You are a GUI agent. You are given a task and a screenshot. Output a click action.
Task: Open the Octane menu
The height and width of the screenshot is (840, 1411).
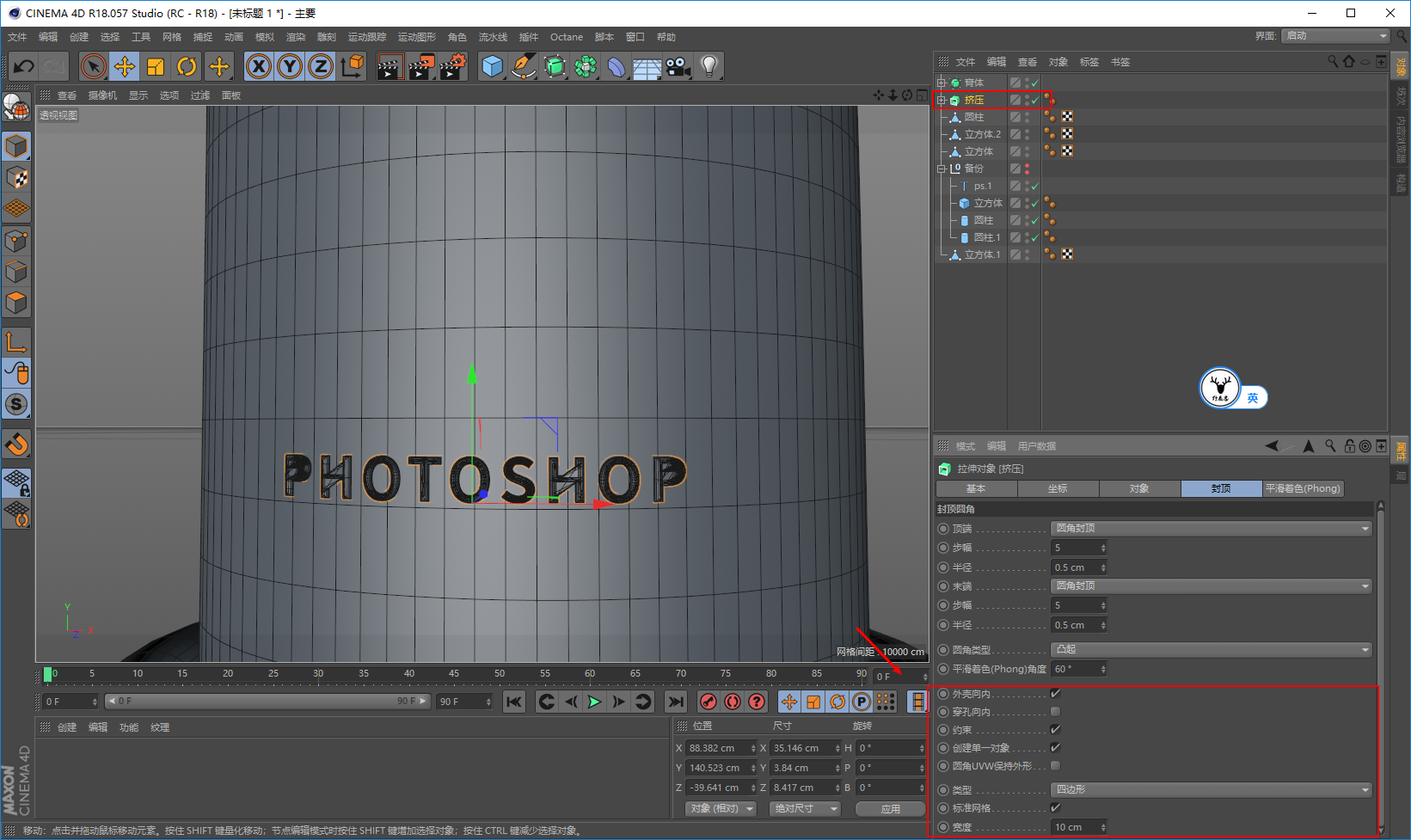pos(567,37)
